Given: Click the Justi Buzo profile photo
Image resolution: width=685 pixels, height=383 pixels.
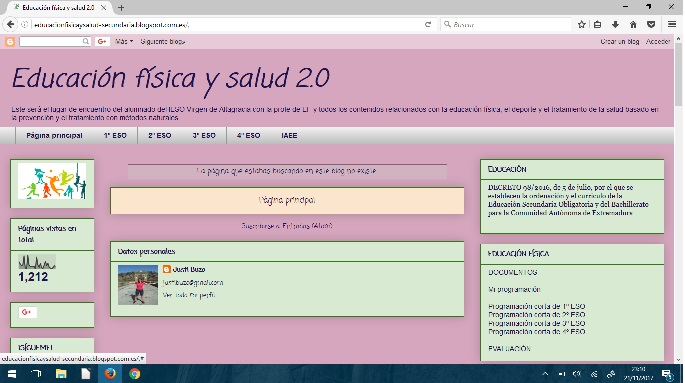Looking at the screenshot, I should tap(138, 285).
